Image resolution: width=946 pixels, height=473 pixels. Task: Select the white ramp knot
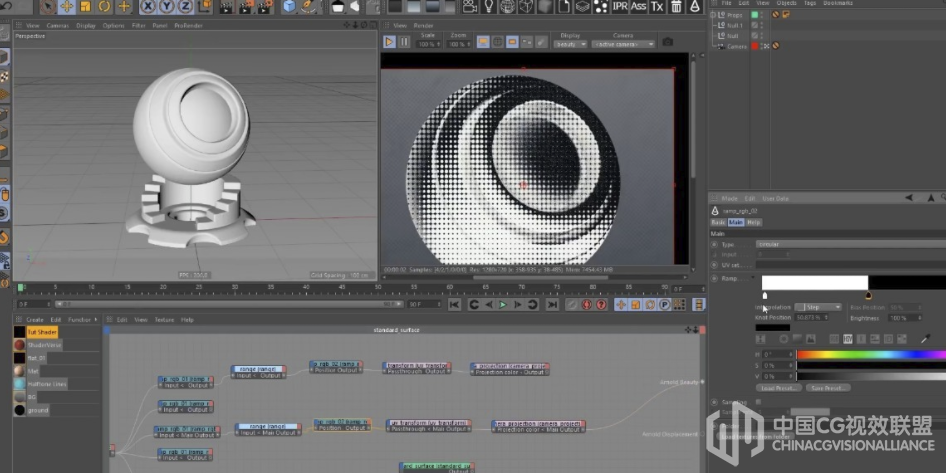pos(765,296)
